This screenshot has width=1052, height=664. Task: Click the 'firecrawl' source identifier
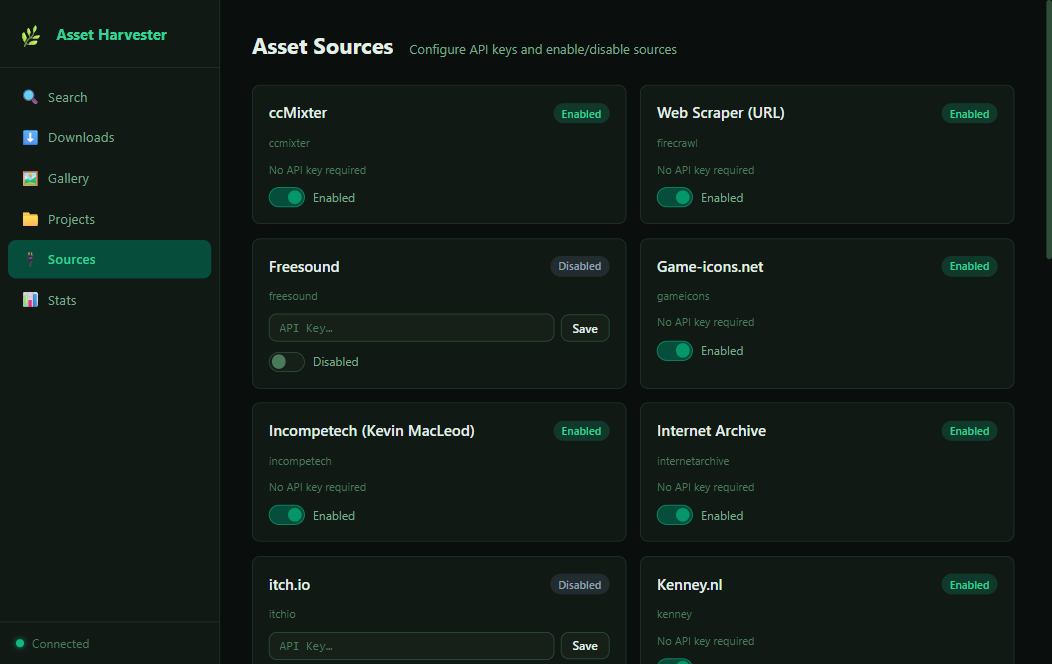click(677, 143)
